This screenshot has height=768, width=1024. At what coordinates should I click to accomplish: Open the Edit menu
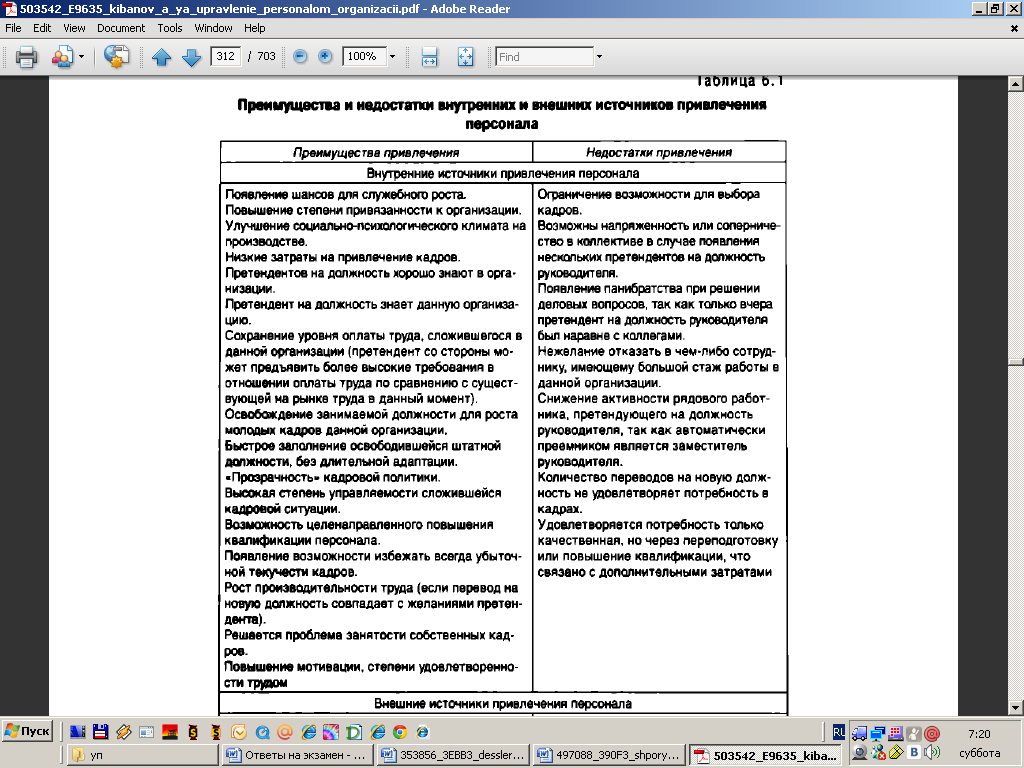click(x=42, y=28)
